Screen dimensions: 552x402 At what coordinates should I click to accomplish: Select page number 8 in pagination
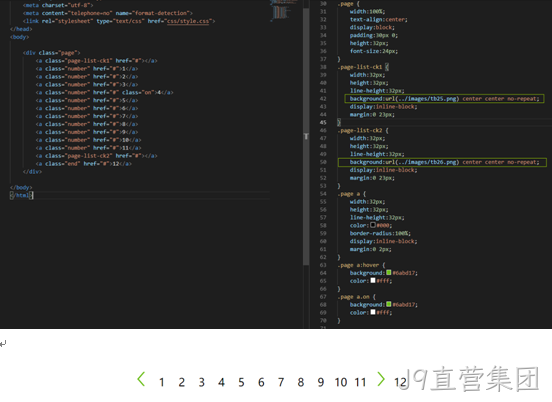tap(301, 382)
